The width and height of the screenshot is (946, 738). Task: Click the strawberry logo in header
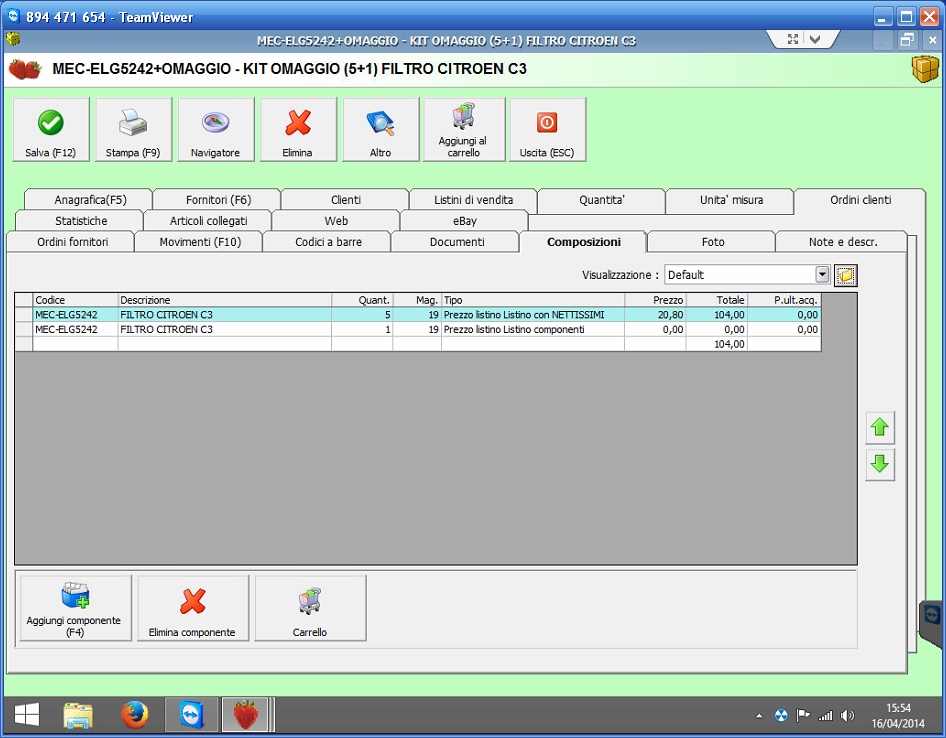tap(25, 69)
